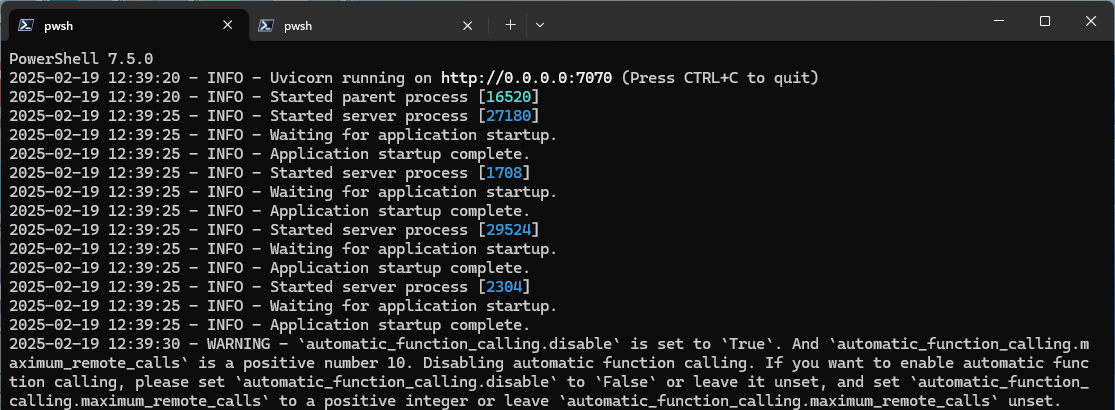Click the PowerShell 7.5.0 version text
Viewport: 1115px width, 410px height.
coord(80,59)
